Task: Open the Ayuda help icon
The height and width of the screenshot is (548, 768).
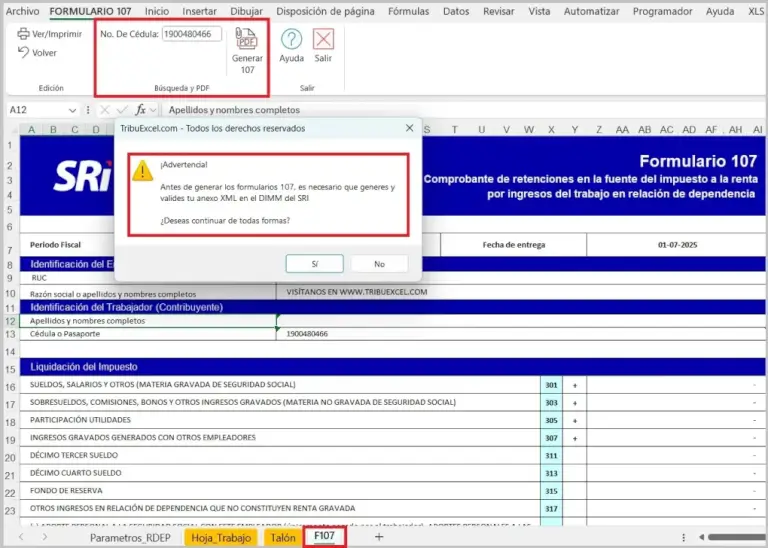Action: [291, 39]
